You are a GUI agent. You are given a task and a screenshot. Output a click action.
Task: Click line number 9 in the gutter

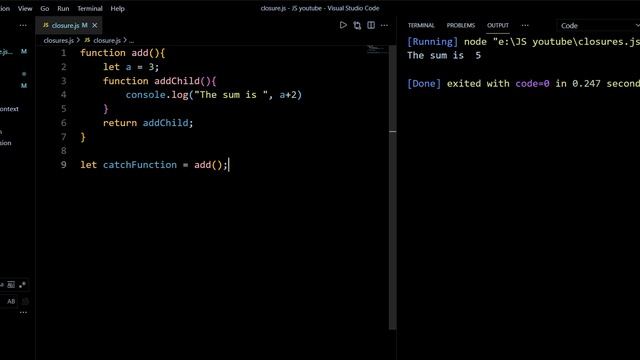[64, 164]
